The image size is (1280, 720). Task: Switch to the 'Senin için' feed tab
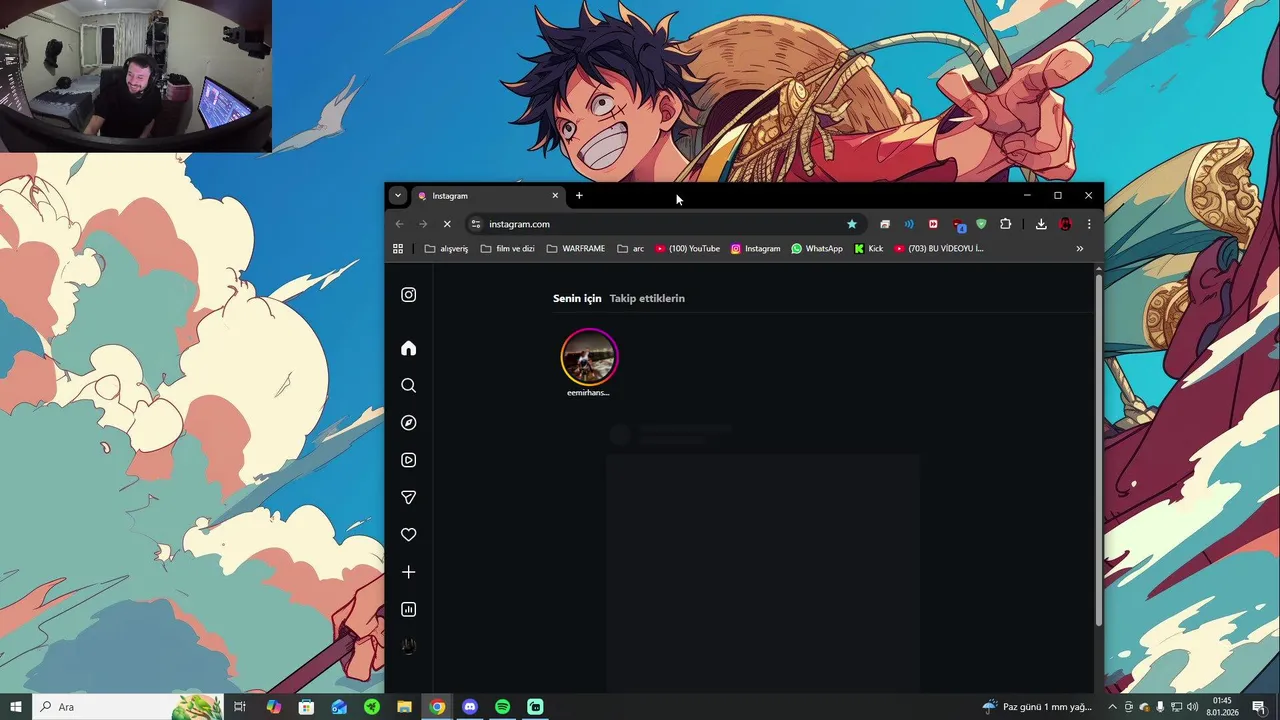[577, 298]
